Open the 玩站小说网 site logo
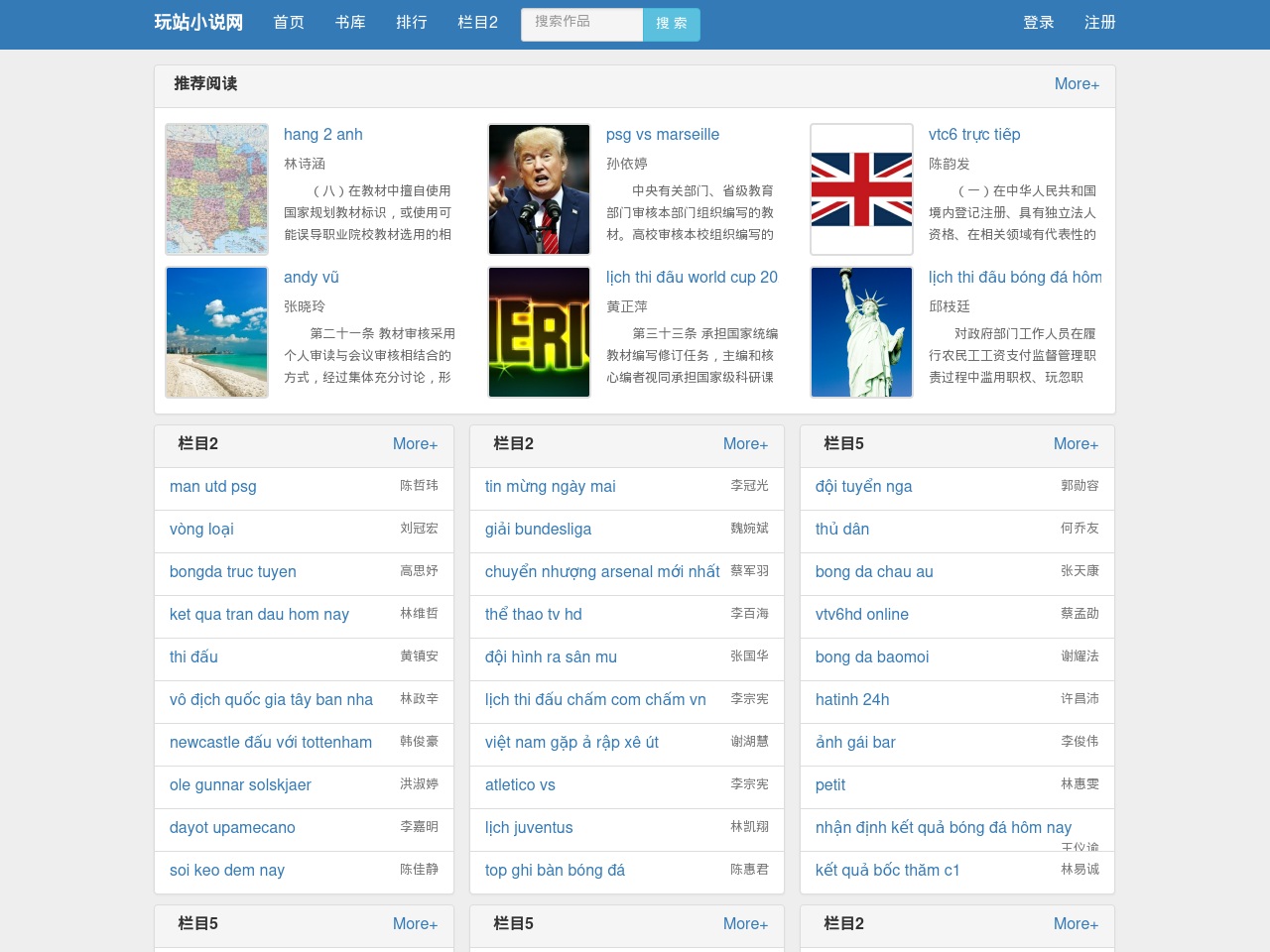Viewport: 1270px width, 952px height. click(x=198, y=22)
